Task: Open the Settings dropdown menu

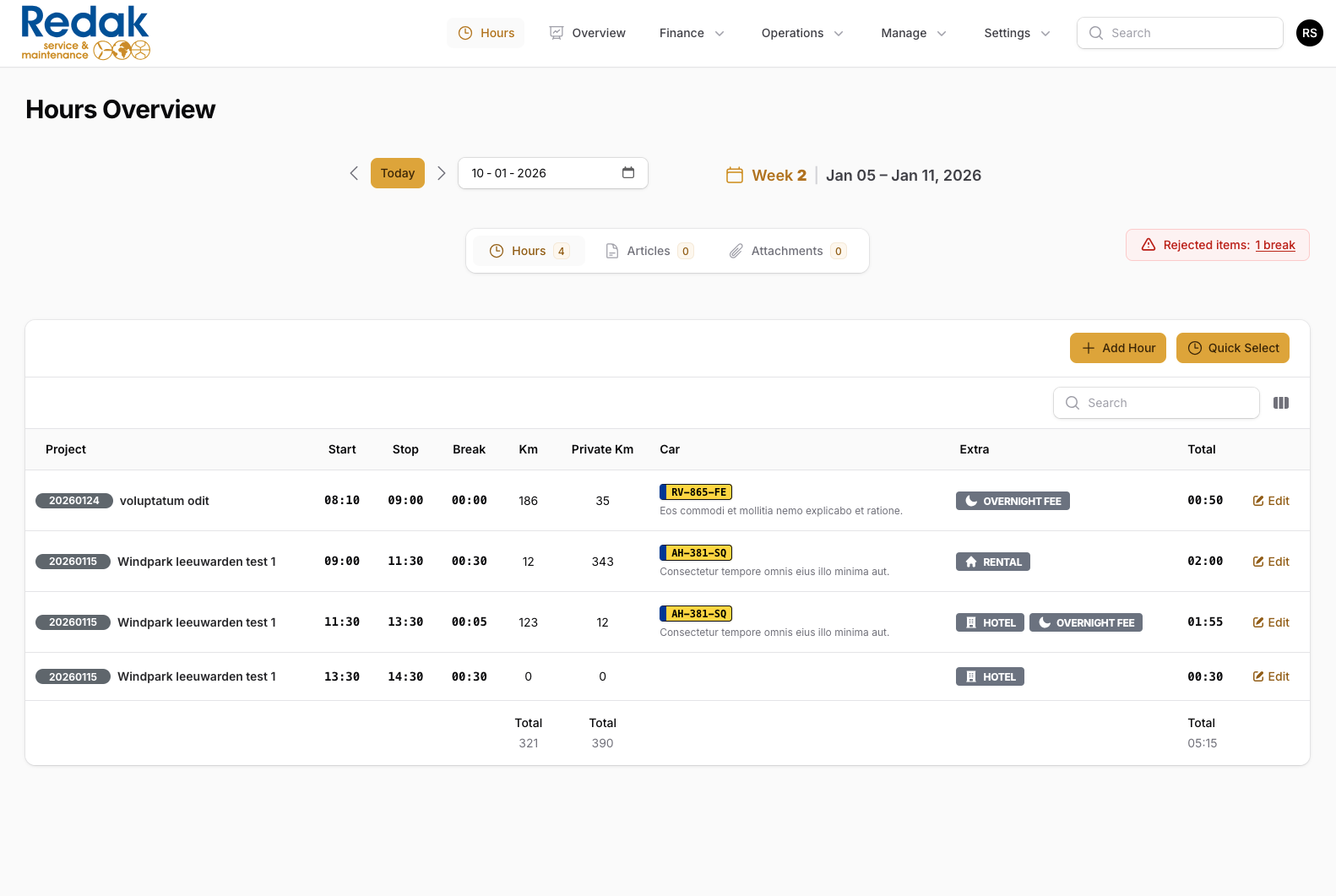Action: coord(1016,33)
